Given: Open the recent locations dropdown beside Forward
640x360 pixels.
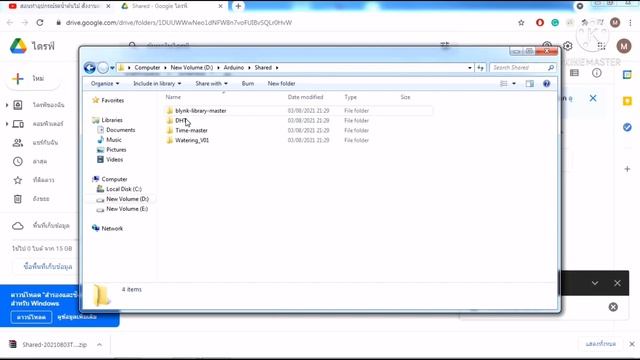Looking at the screenshot, I should click(x=112, y=68).
